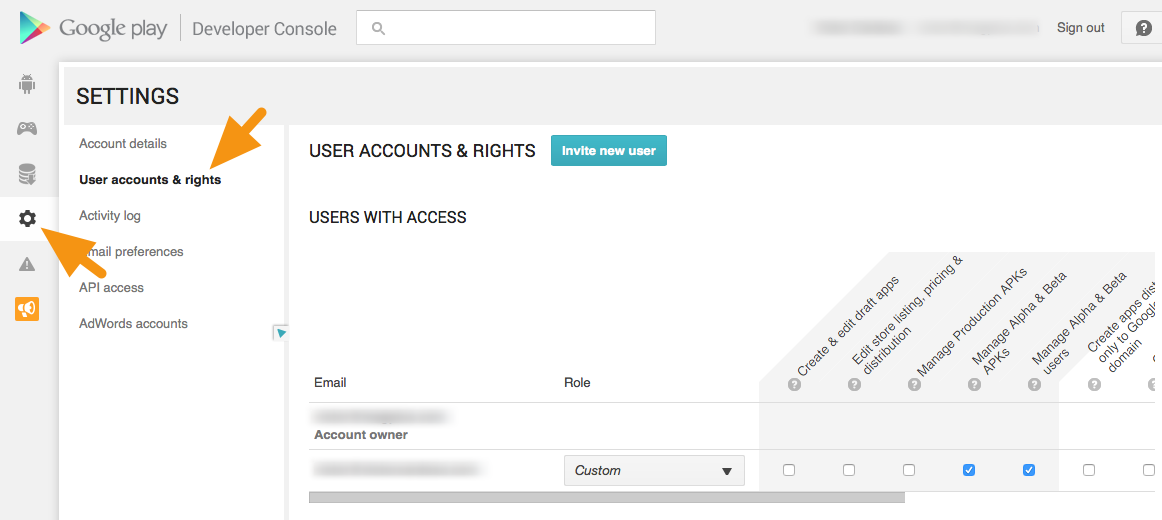1162x520 pixels.
Task: Click the Sign out link
Action: click(1080, 28)
